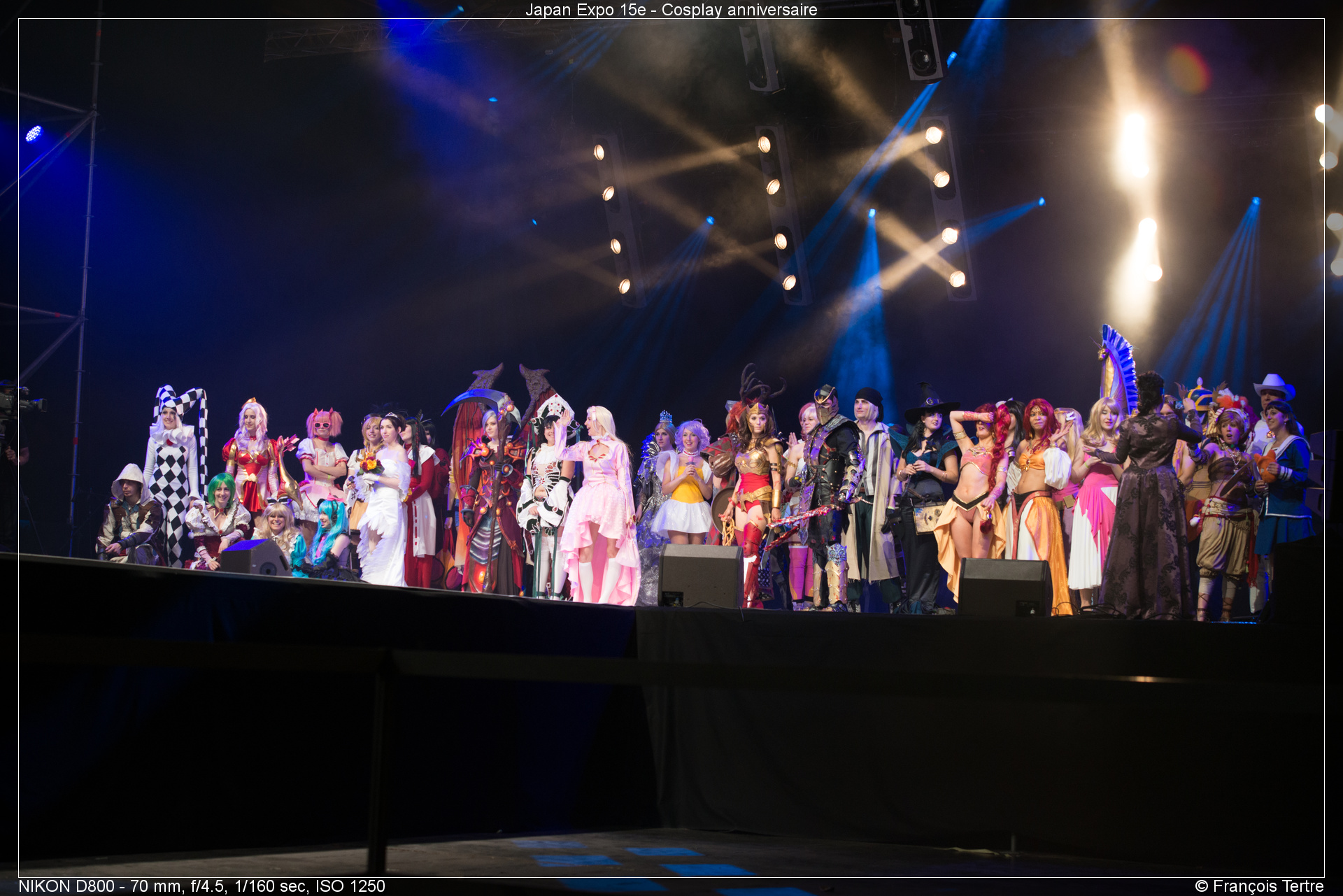The image size is (1343, 896).
Task: Click the copyright text '© François Tertre'
Action: [1259, 886]
